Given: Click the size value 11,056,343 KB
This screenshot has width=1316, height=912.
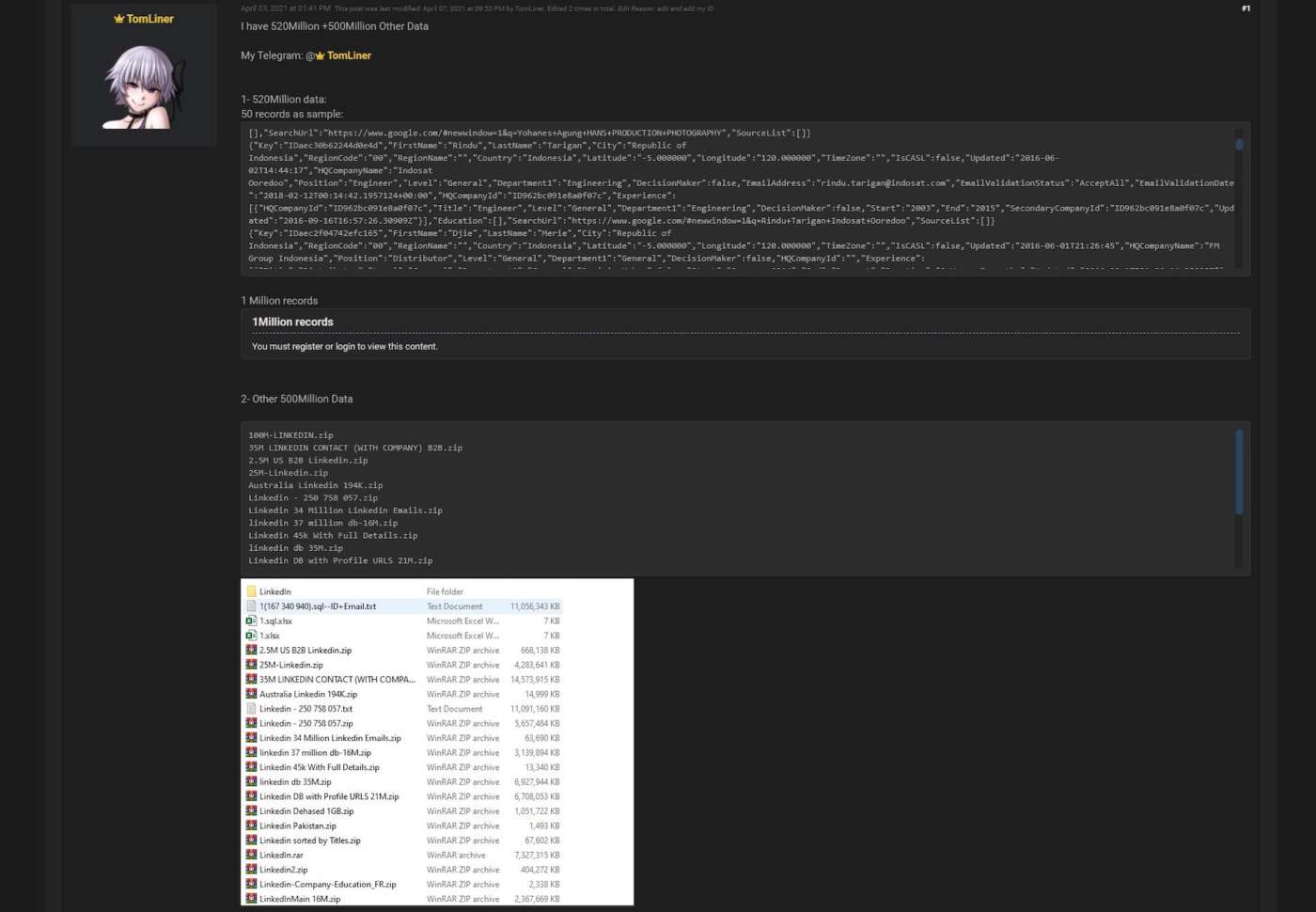Looking at the screenshot, I should click(x=535, y=606).
